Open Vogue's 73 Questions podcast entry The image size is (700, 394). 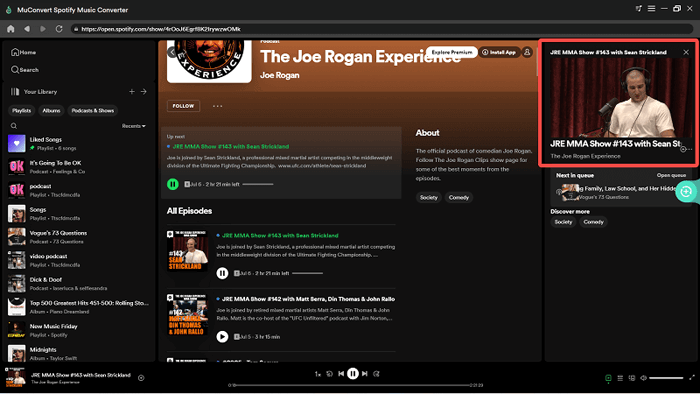[79, 237]
